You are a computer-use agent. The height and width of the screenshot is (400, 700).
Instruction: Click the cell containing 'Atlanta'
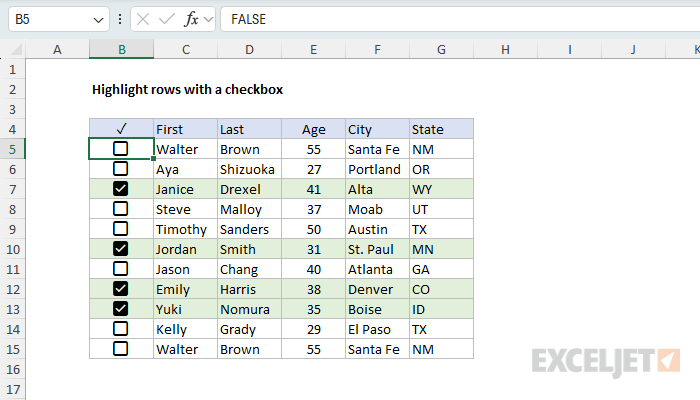pos(377,269)
